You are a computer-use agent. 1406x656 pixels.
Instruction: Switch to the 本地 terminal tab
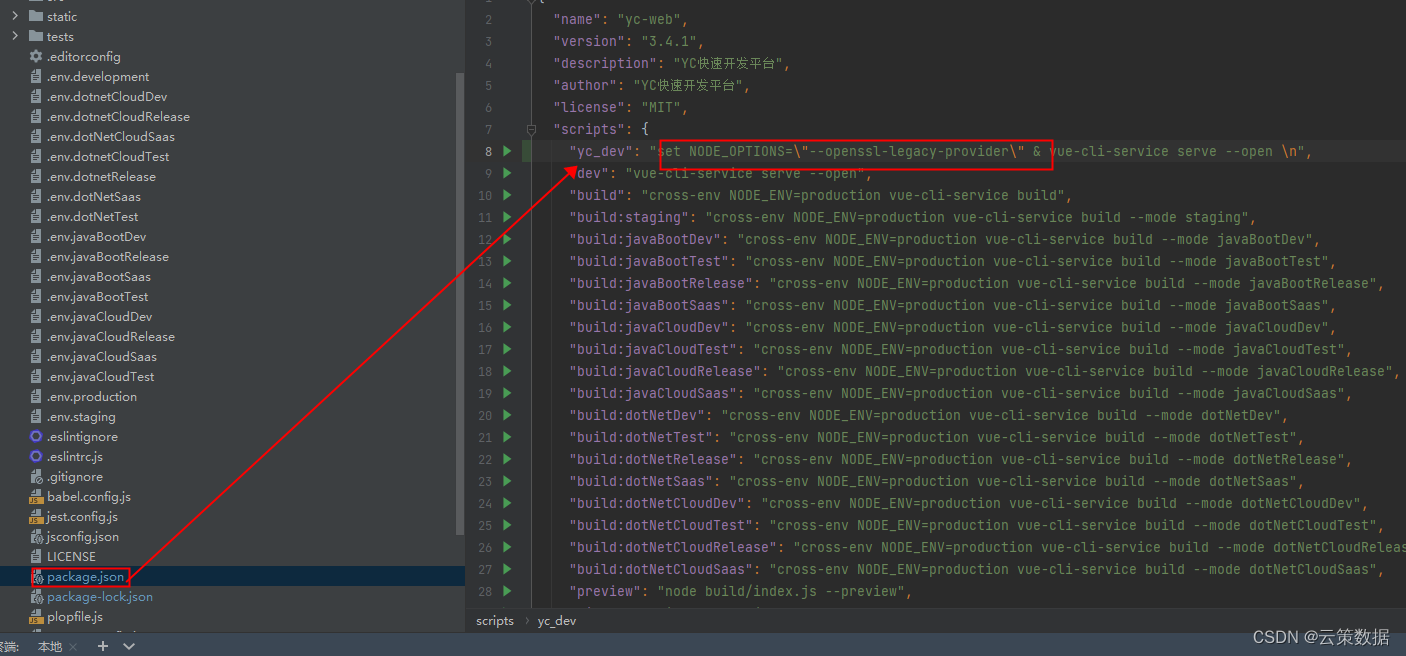pos(50,646)
